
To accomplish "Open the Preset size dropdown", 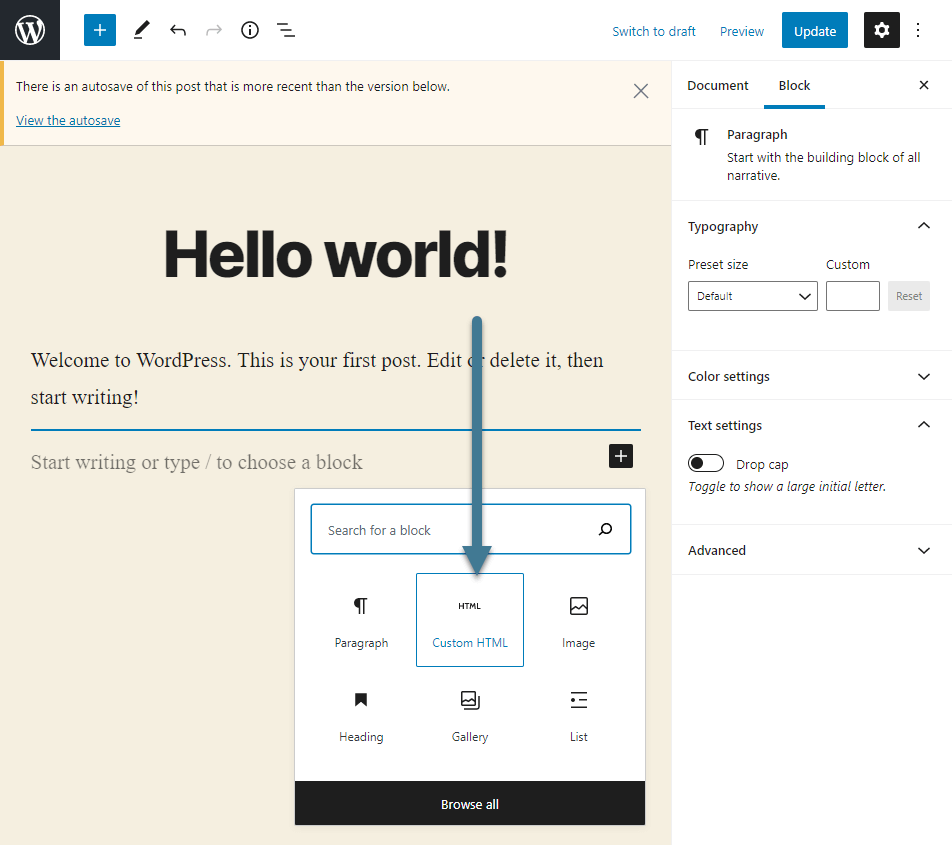I will (752, 295).
